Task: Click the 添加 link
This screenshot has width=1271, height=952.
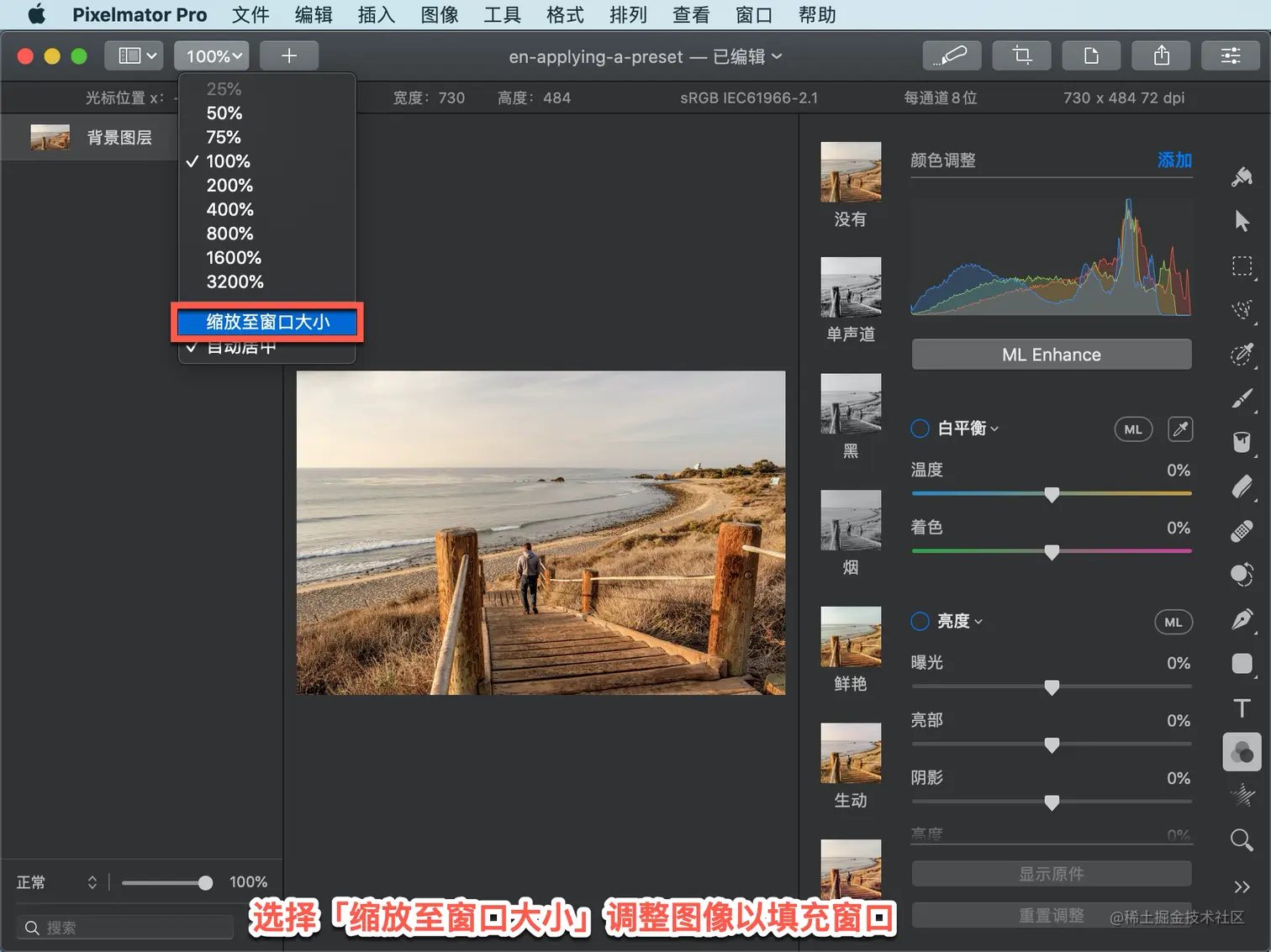Action: click(1174, 160)
